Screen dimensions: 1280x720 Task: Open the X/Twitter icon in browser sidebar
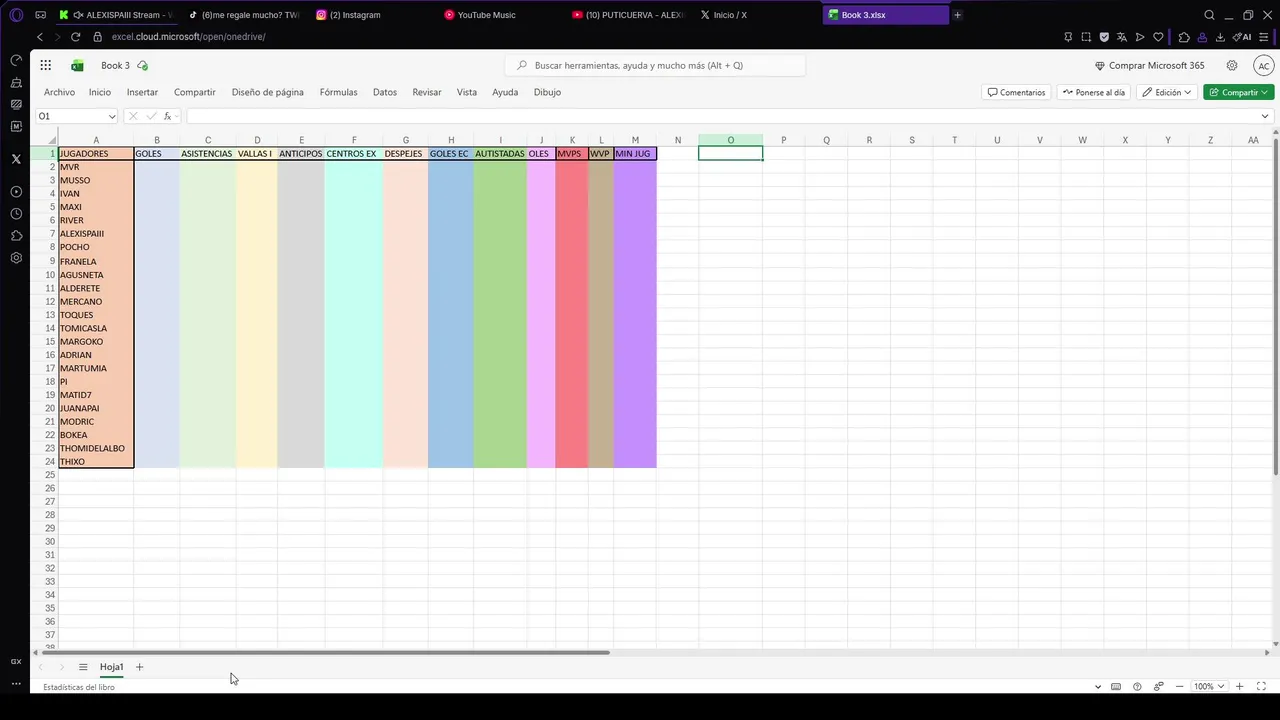16,159
